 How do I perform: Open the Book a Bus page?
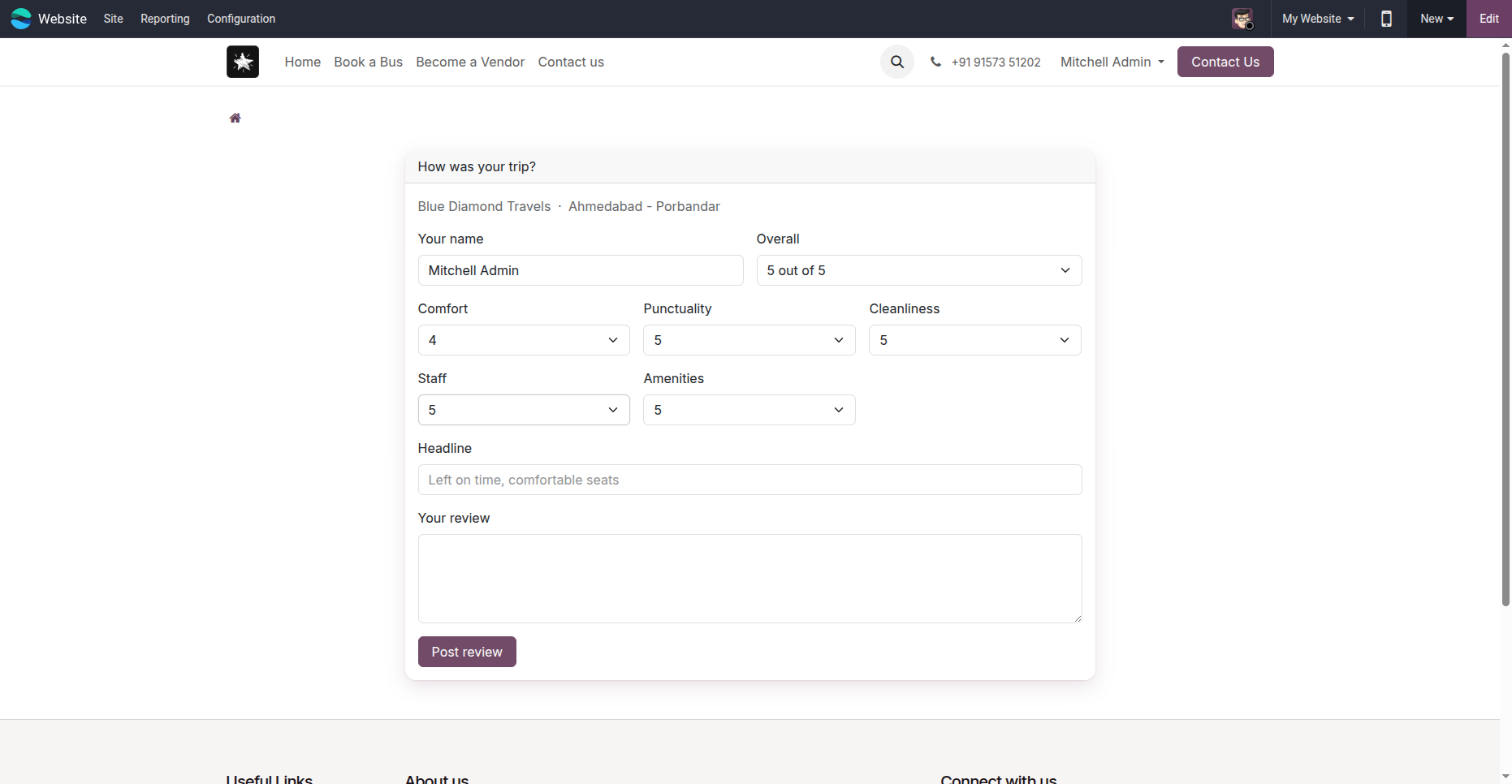coord(369,62)
